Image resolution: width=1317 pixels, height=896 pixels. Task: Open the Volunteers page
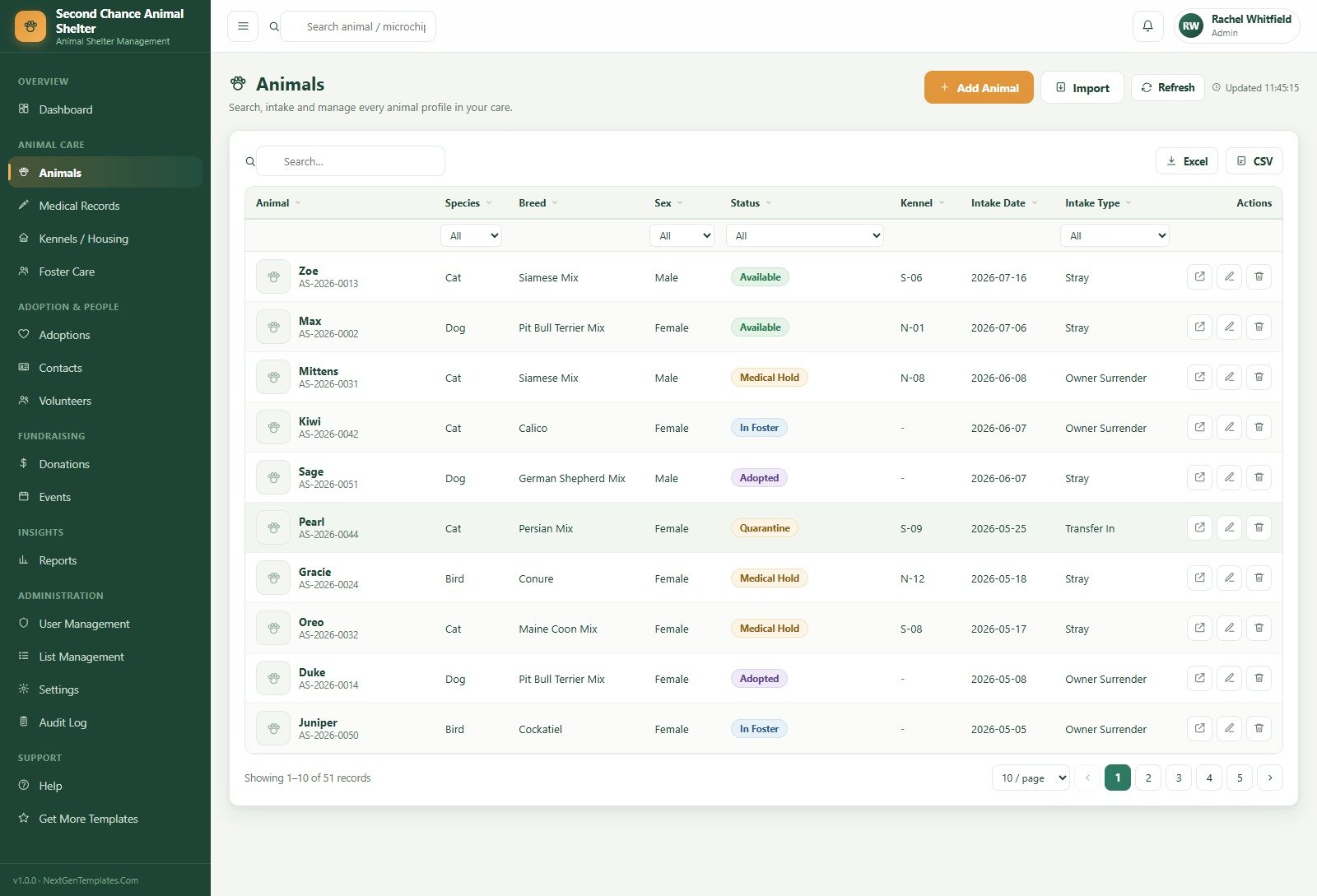coord(105,401)
